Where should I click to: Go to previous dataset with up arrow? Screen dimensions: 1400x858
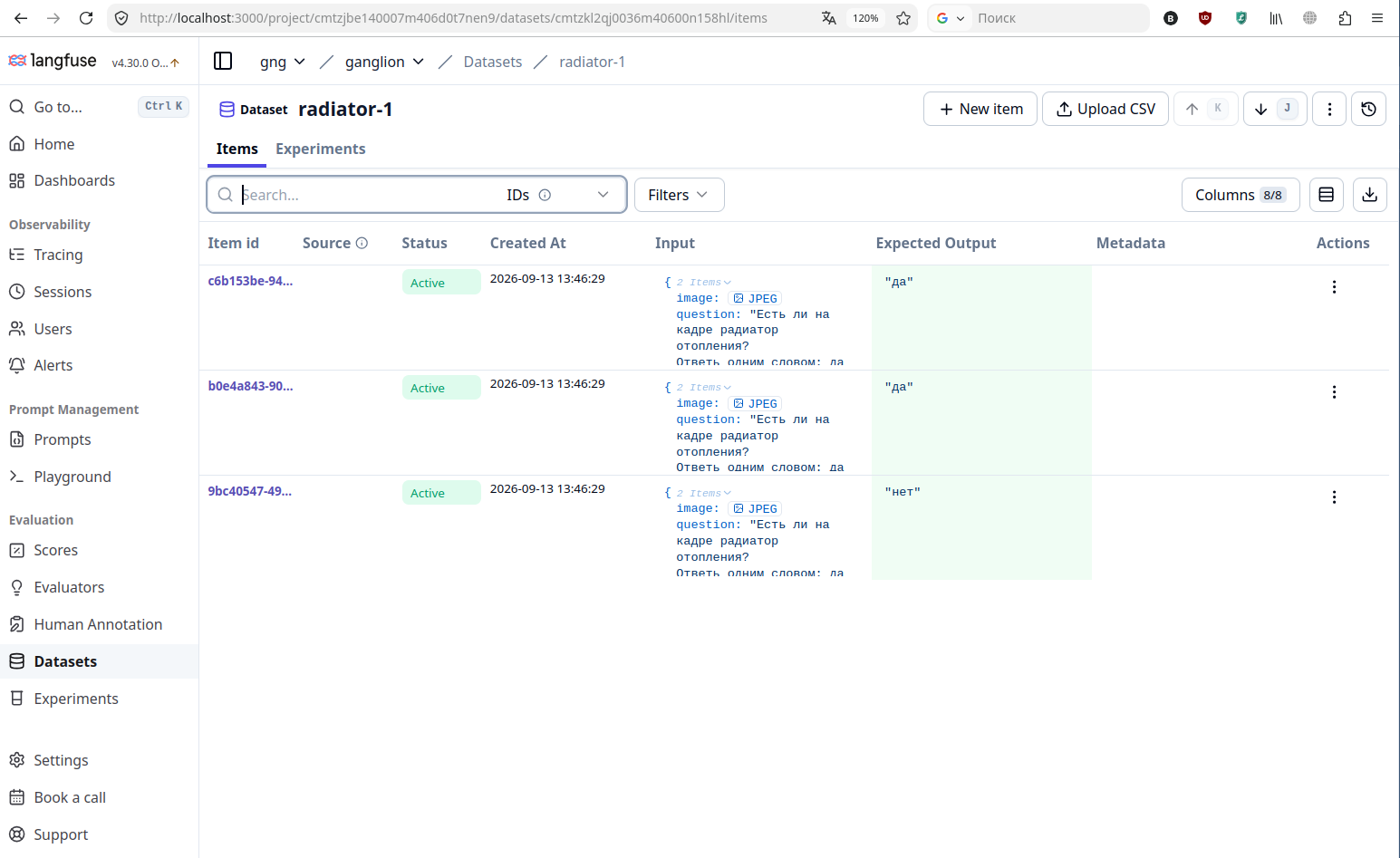tap(1206, 109)
